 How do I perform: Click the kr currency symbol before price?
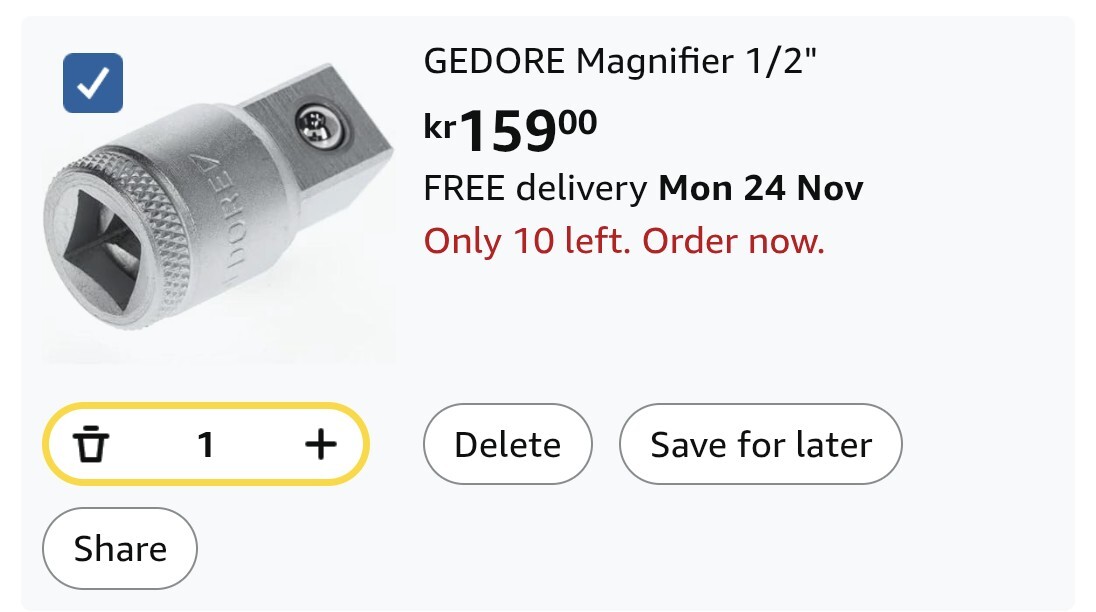pyautogui.click(x=440, y=126)
